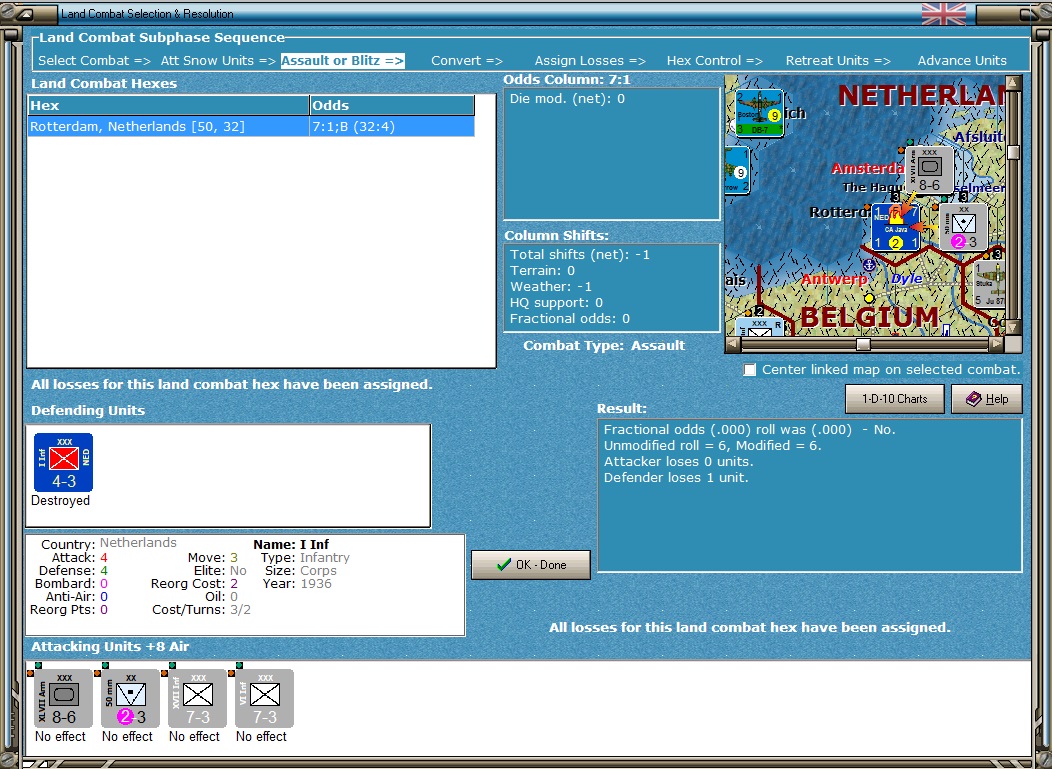Click the CA Java naval counter on map
The width and height of the screenshot is (1052, 769).
(896, 227)
